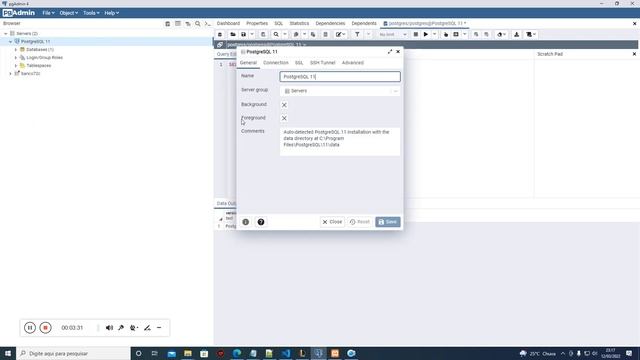The height and width of the screenshot is (360, 640).
Task: Open the Statistics tab
Action: click(x=299, y=24)
